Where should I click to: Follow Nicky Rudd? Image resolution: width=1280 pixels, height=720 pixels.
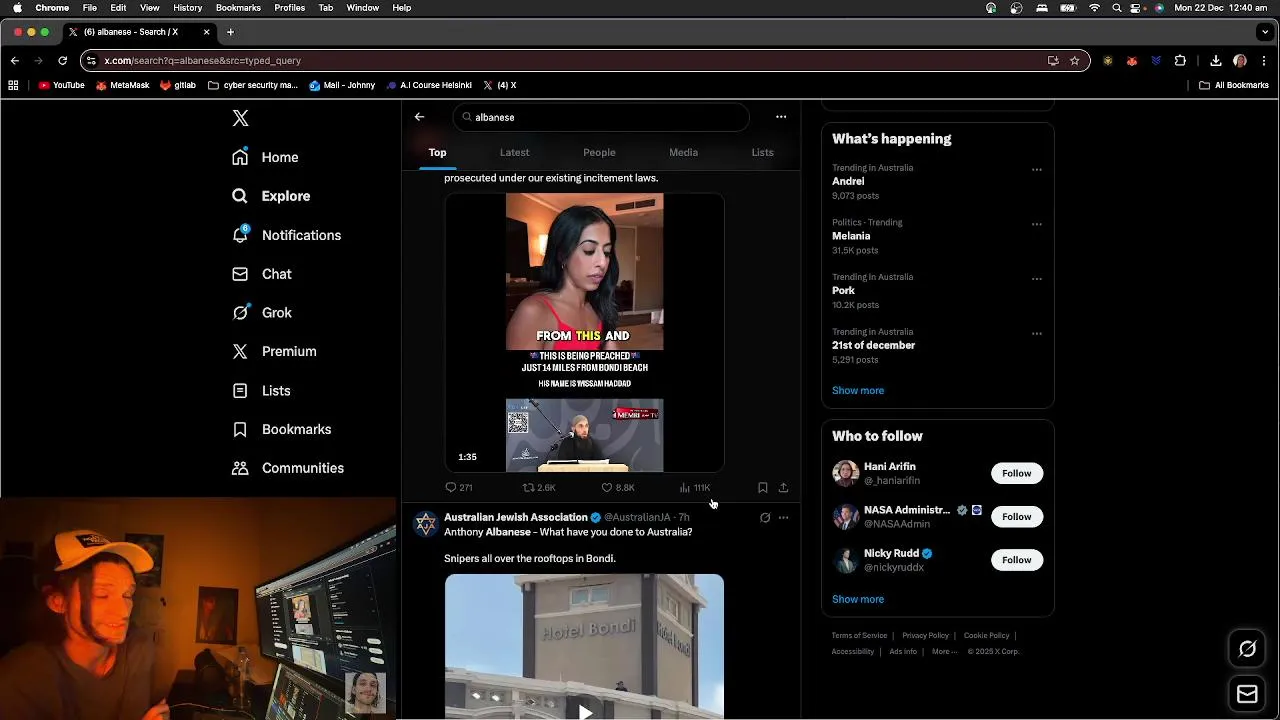click(x=1017, y=560)
